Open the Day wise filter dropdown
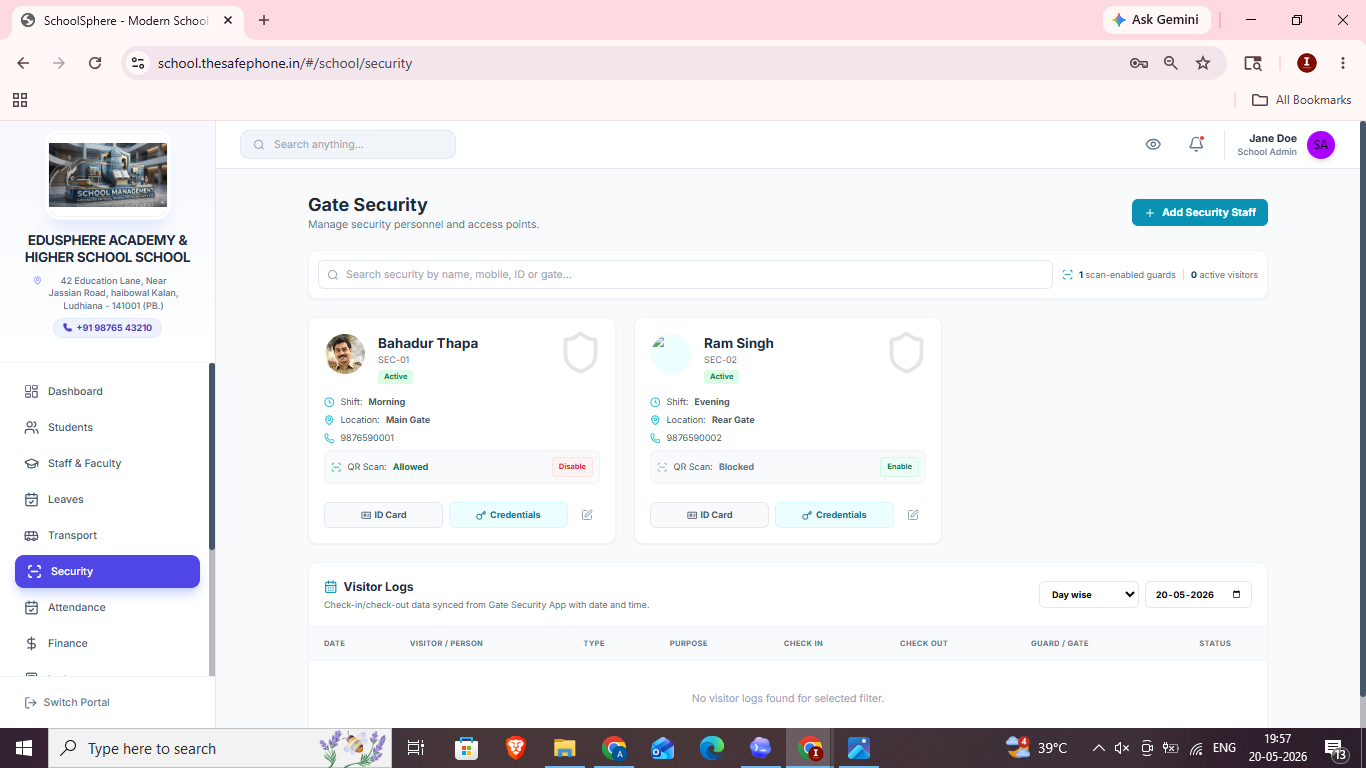The width and height of the screenshot is (1366, 768). click(x=1089, y=594)
